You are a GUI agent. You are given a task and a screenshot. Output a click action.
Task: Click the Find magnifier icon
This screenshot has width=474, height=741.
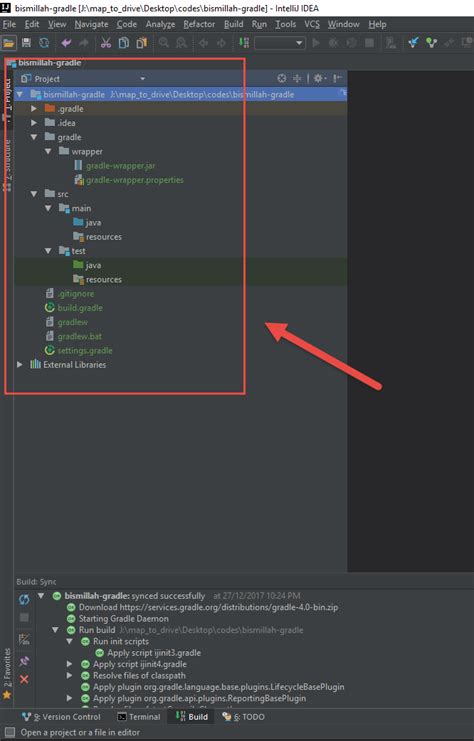[164, 43]
